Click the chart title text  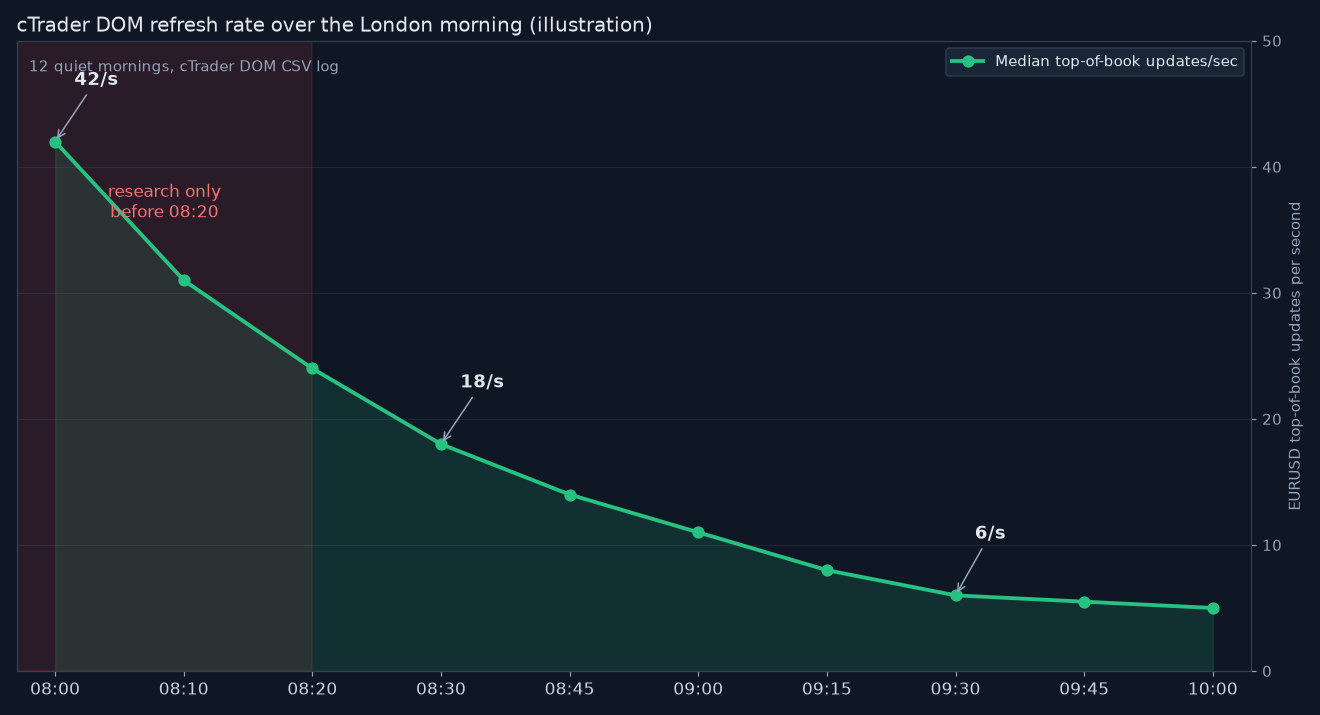point(334,25)
